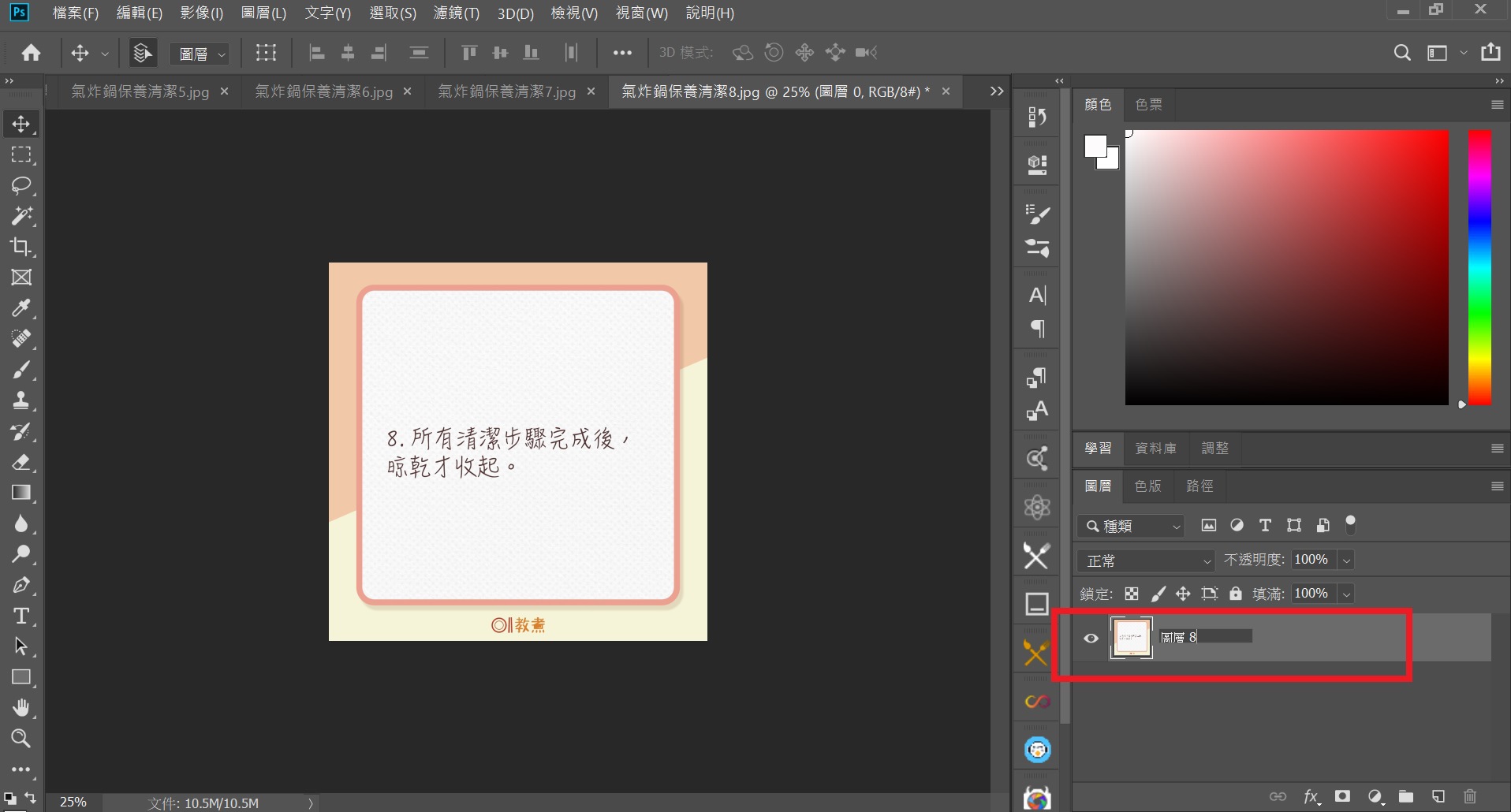This screenshot has width=1511, height=812.
Task: Click the foreground color swatch
Action: point(1095,147)
